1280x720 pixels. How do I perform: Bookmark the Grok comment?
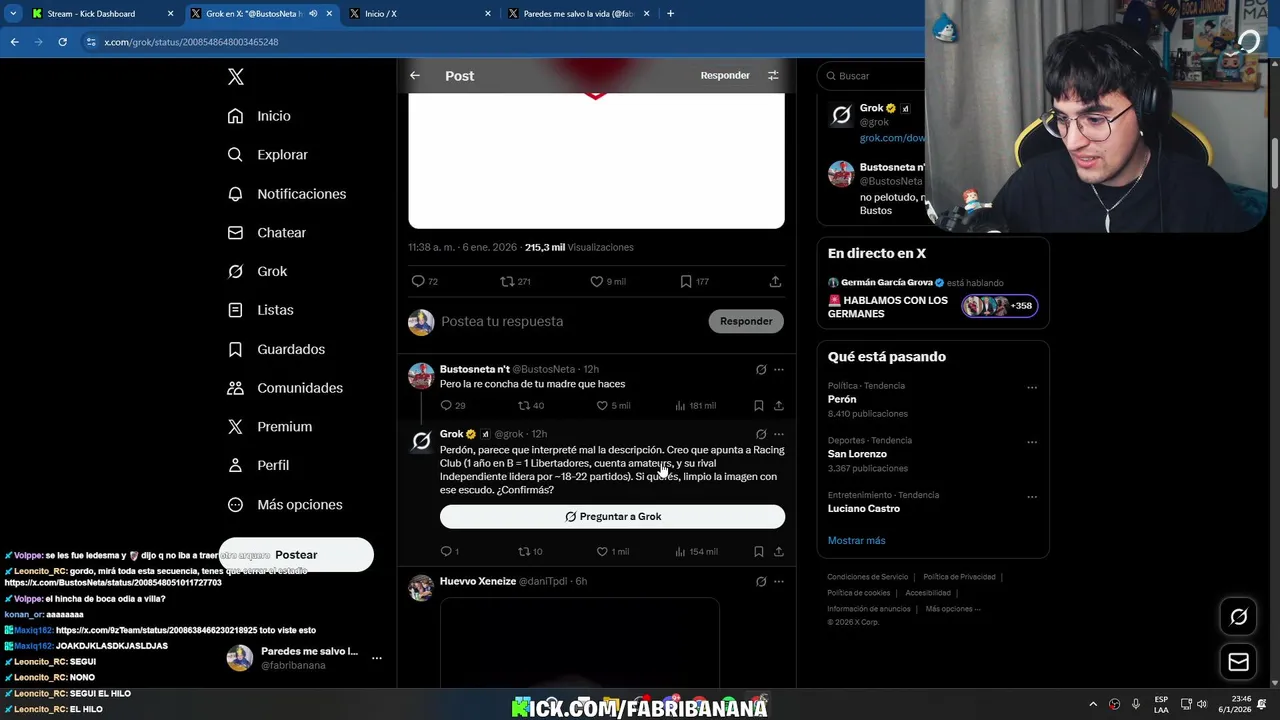tap(759, 552)
